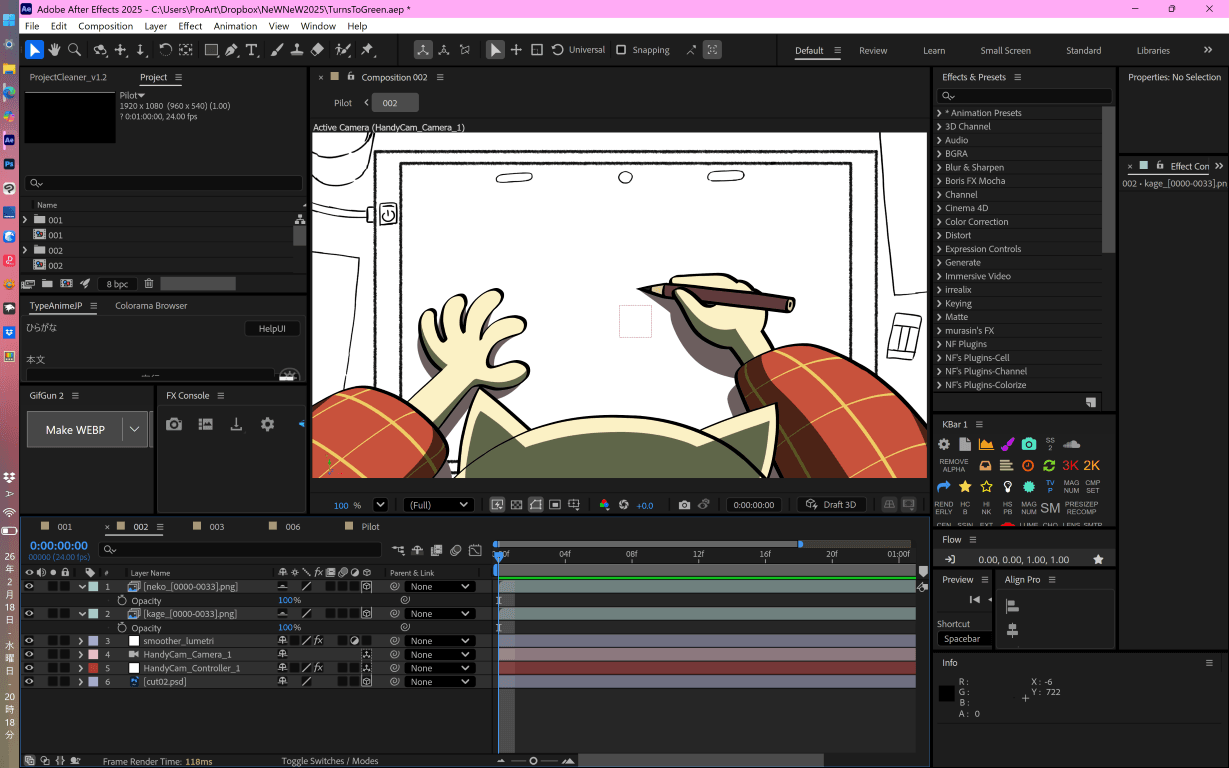
Task: Click the Make WEBP button
Action: pyautogui.click(x=75, y=430)
